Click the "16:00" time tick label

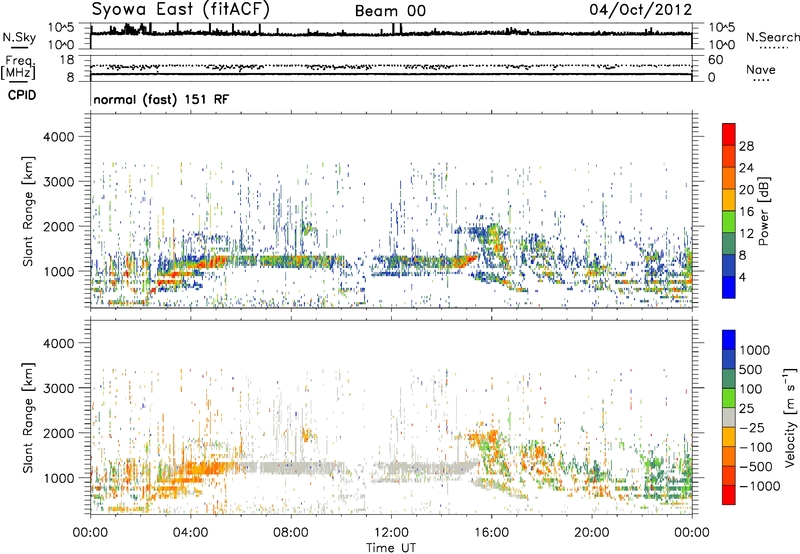pos(491,533)
